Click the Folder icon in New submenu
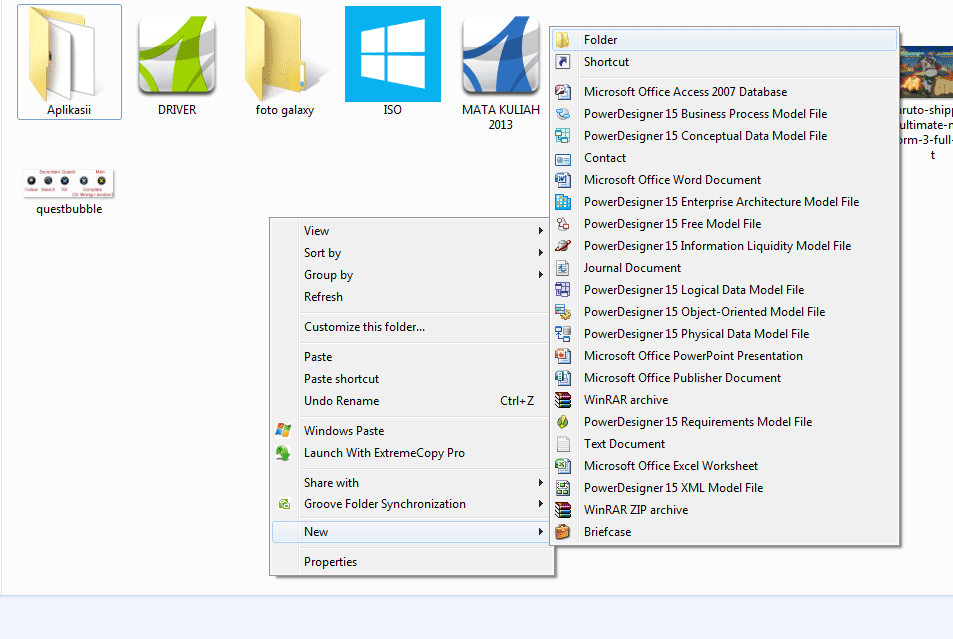This screenshot has height=639, width=953. 563,40
